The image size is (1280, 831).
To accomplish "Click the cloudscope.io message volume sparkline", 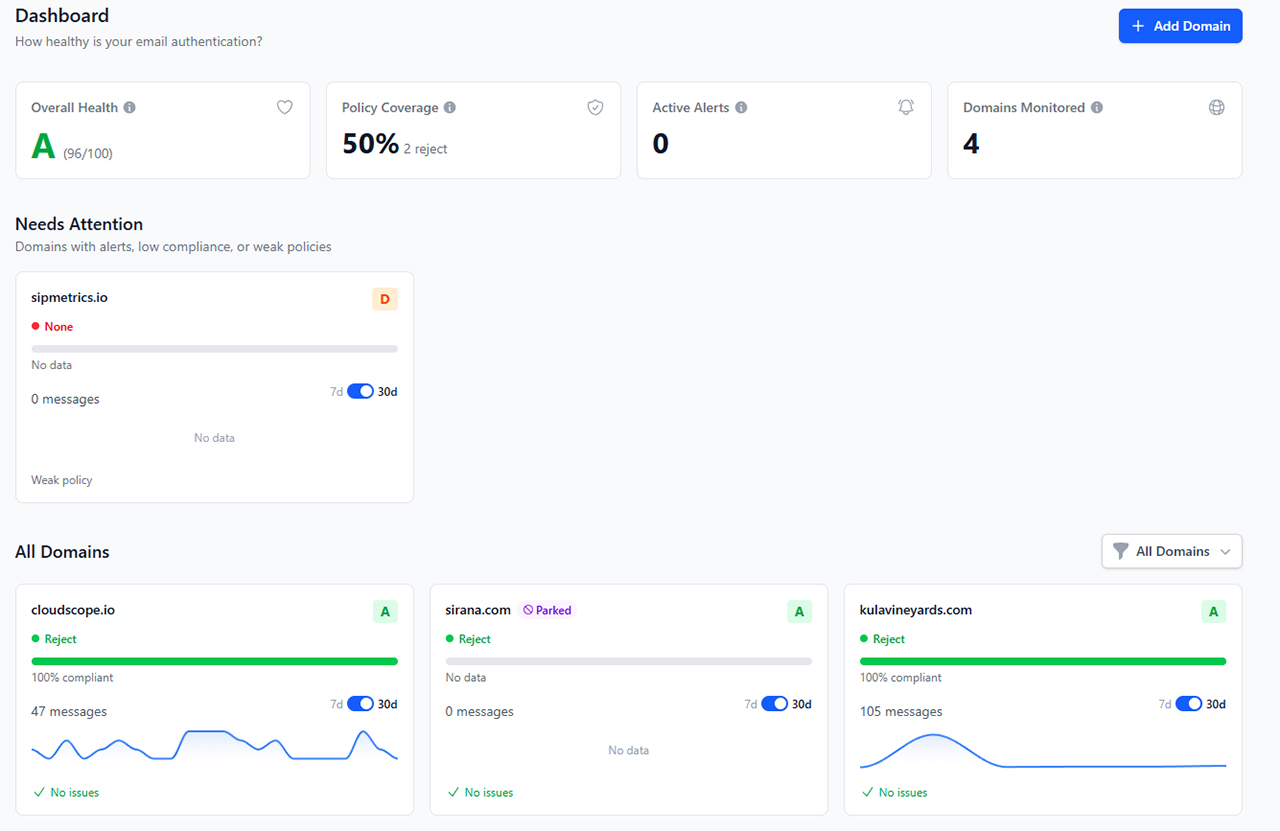I will pos(214,745).
